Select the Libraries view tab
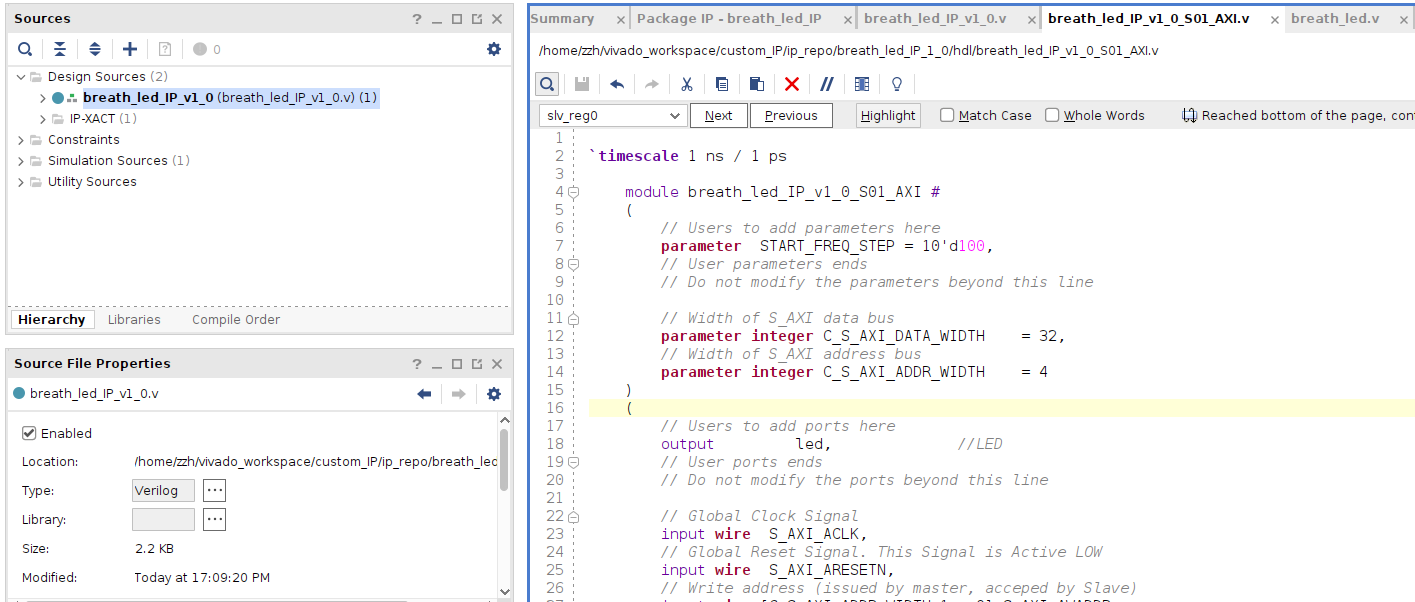The width and height of the screenshot is (1415, 602). click(x=134, y=320)
